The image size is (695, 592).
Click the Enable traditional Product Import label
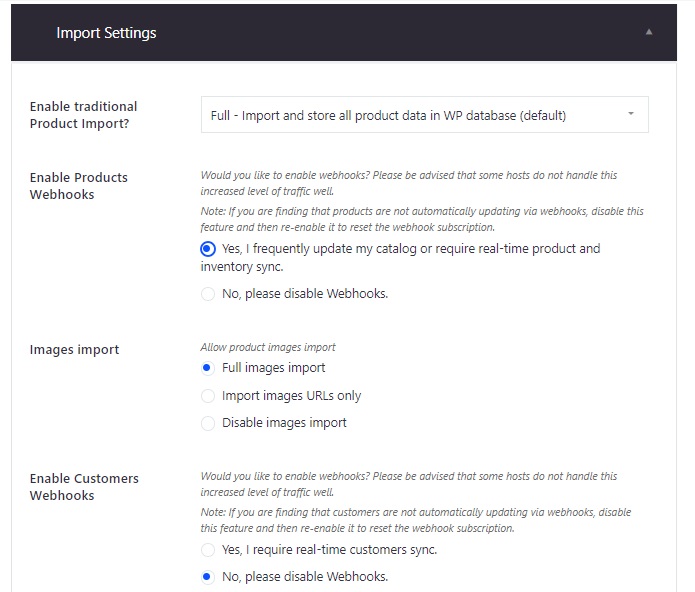tap(84, 114)
